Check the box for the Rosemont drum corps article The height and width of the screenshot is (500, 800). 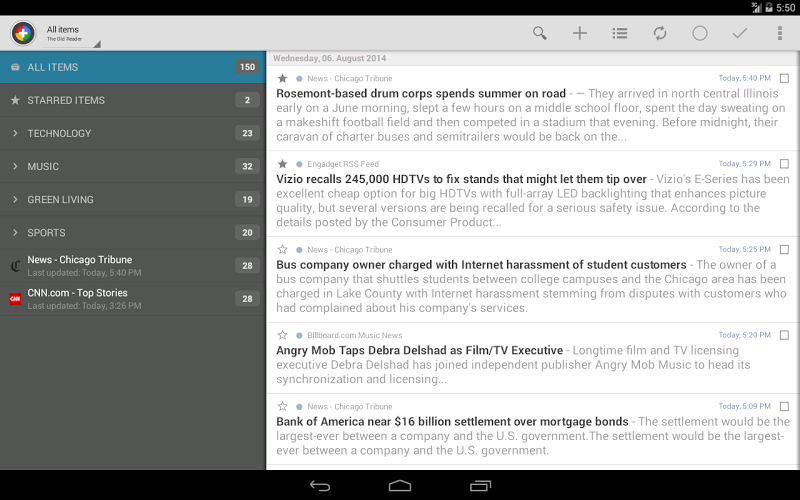pos(784,78)
